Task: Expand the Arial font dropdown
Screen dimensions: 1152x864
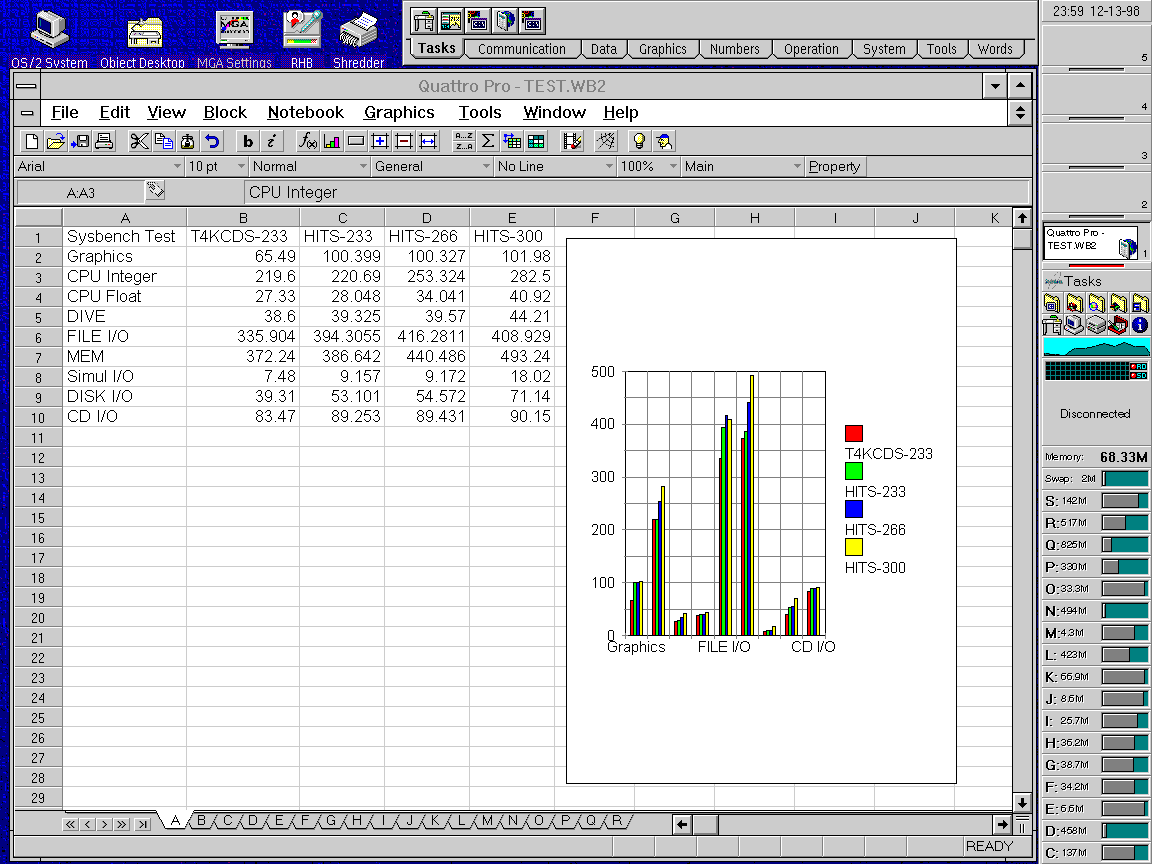Action: click(177, 167)
